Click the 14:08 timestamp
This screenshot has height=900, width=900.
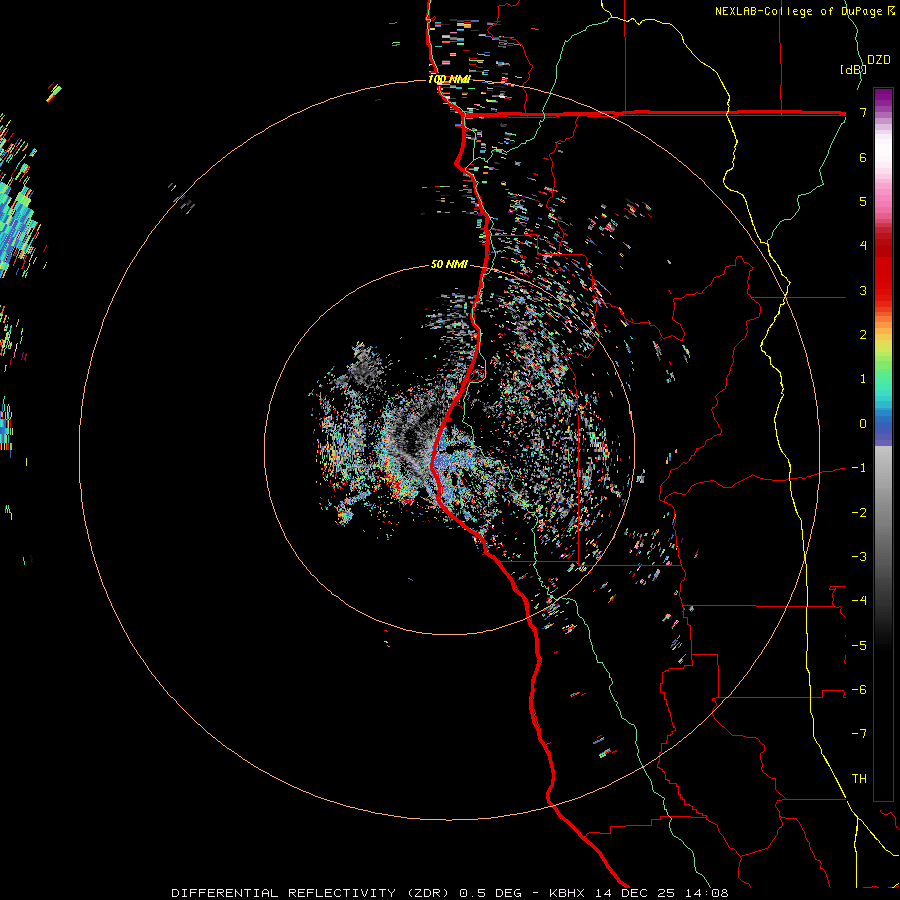(705, 893)
